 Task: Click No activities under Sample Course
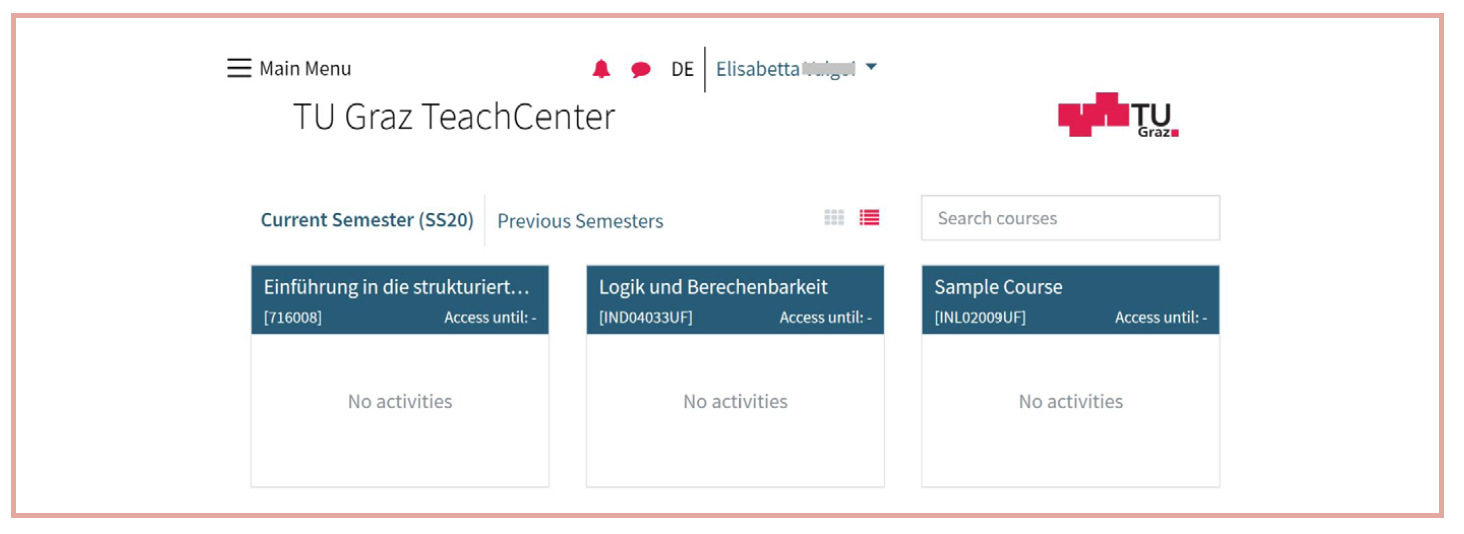1071,401
